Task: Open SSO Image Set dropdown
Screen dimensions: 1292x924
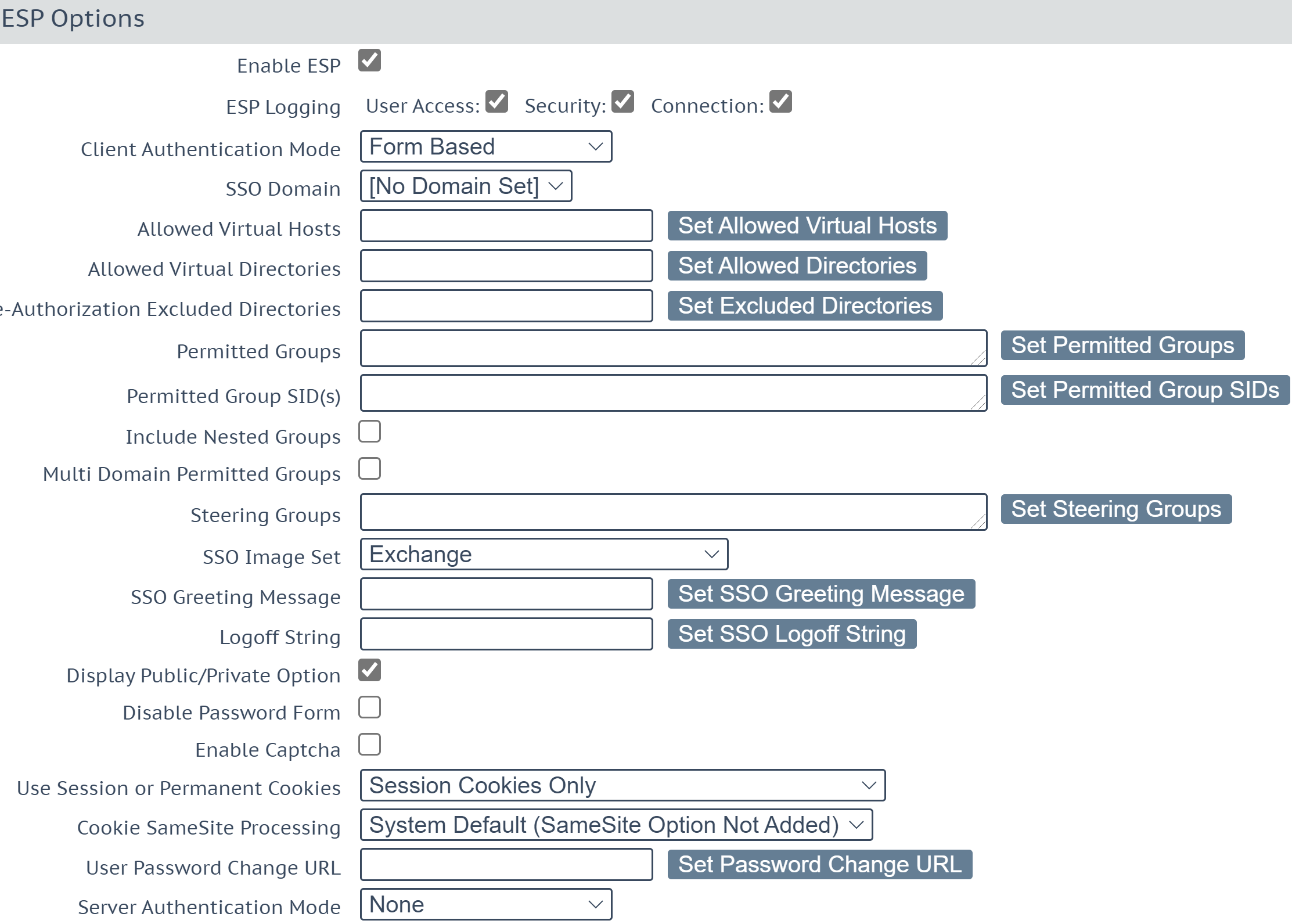Action: click(x=544, y=554)
